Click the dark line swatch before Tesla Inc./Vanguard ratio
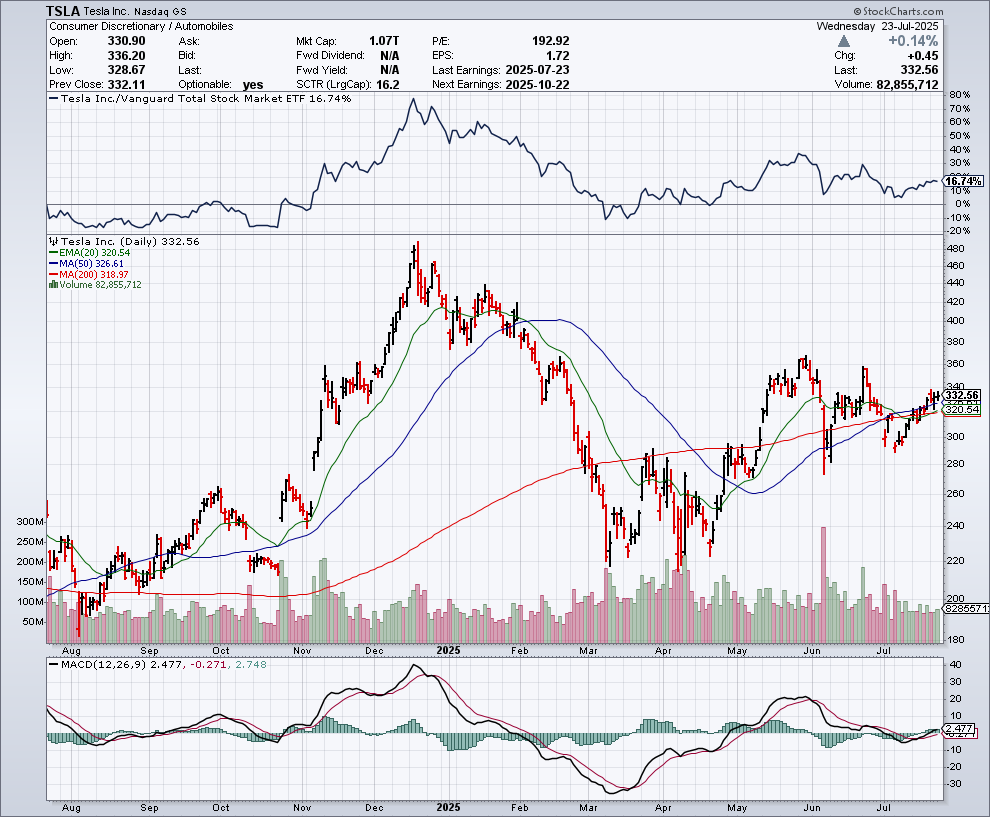The image size is (990, 817). click(x=53, y=98)
